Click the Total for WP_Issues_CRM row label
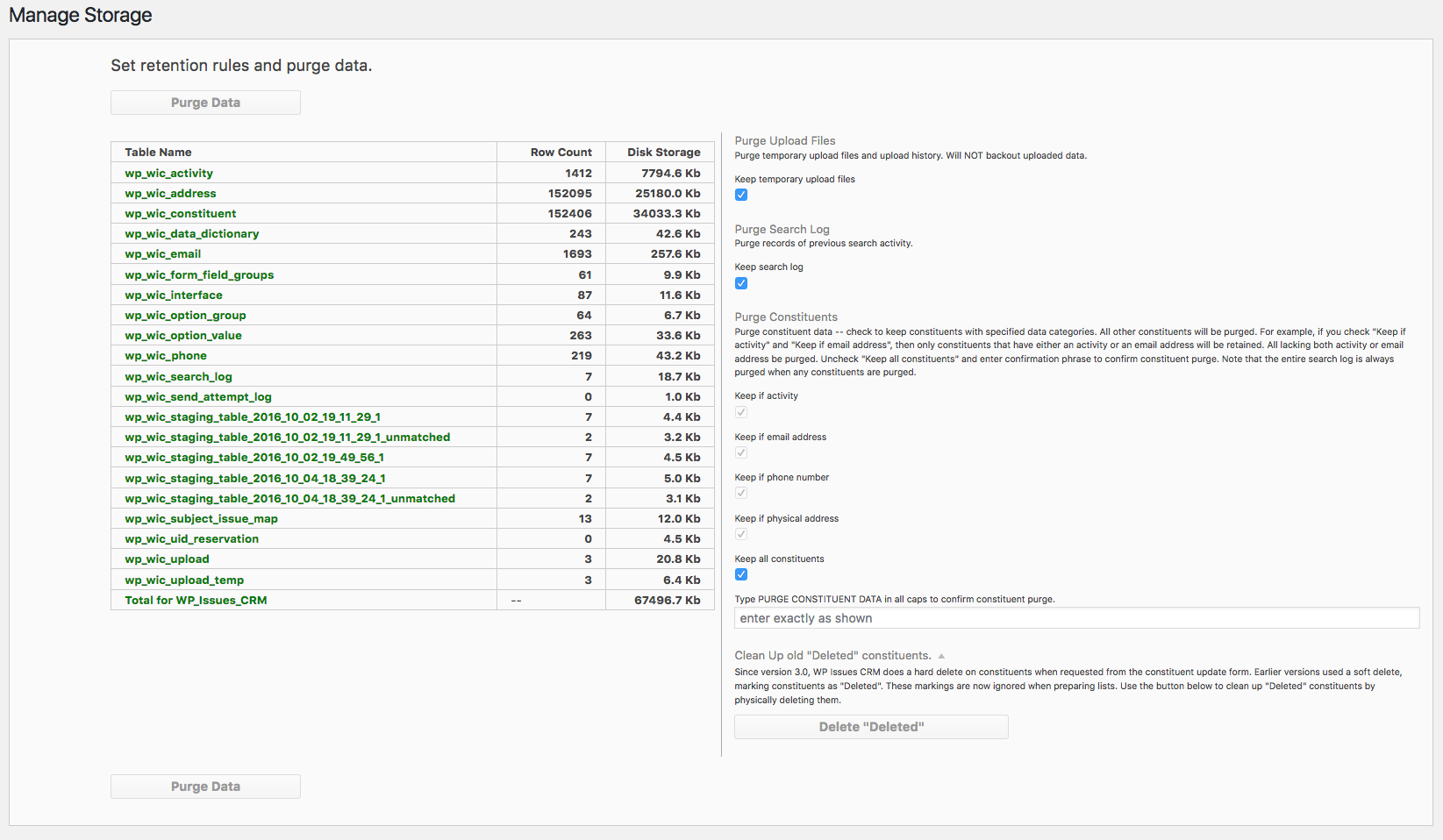The width and height of the screenshot is (1443, 840). 196,601
